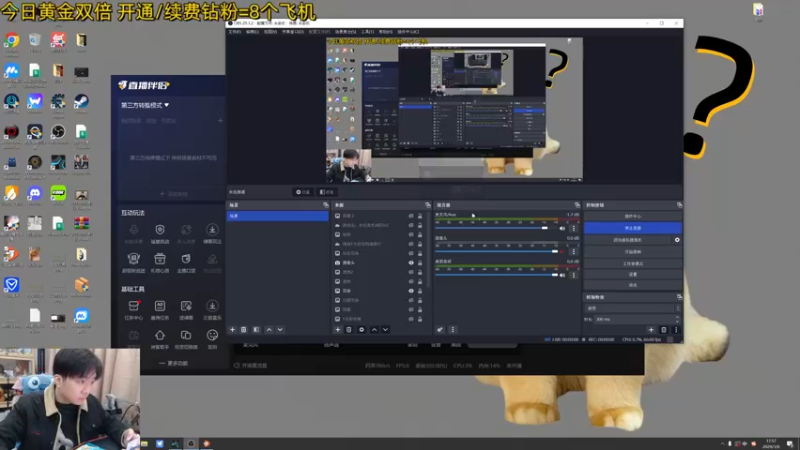Unmute the second mixer track red speaker
This screenshot has height=450, width=800.
coord(562,252)
